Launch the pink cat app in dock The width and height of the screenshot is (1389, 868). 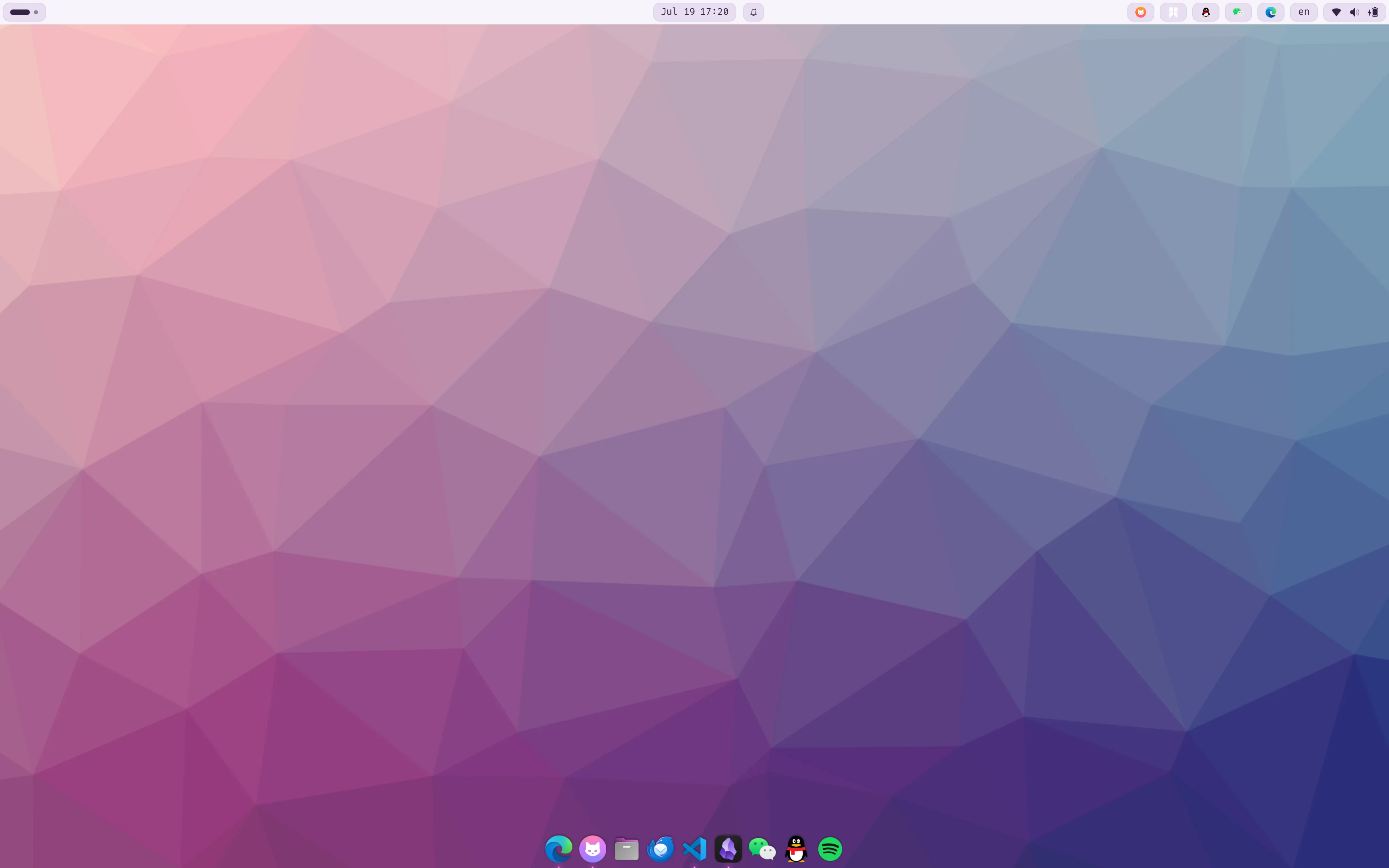[x=592, y=848]
